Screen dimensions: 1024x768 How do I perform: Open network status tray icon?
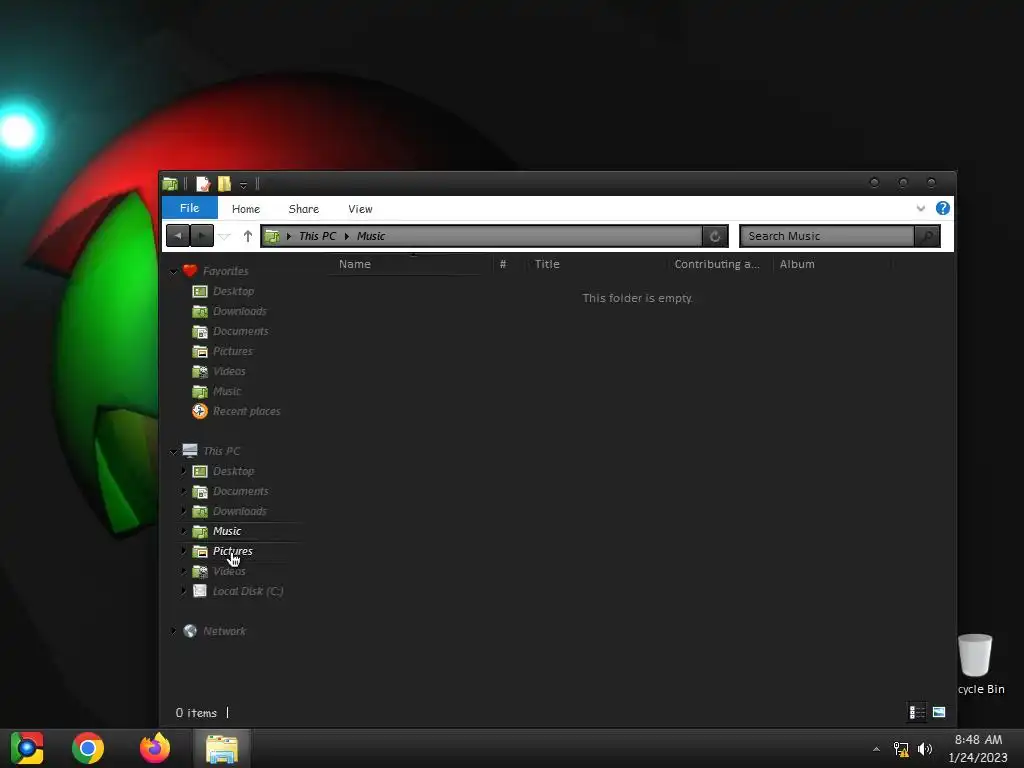[901, 749]
